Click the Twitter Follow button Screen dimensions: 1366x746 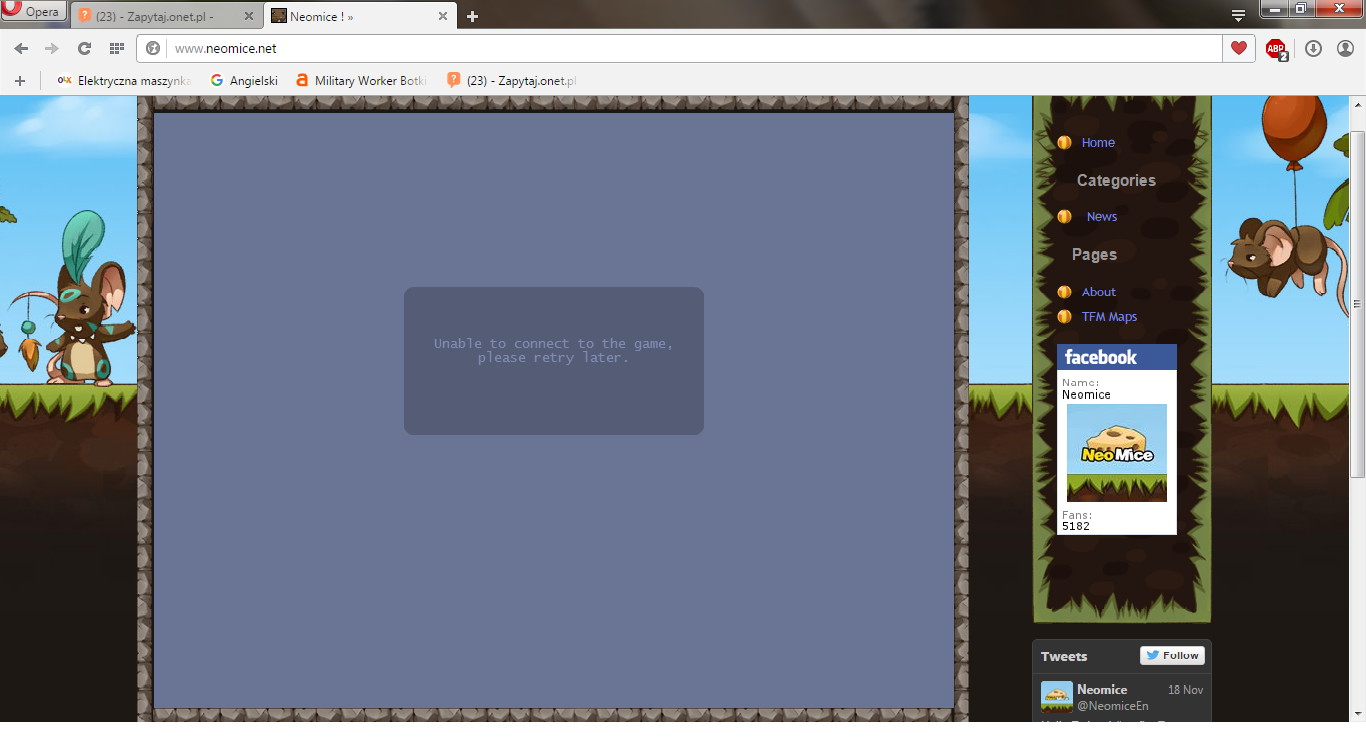pos(1172,656)
